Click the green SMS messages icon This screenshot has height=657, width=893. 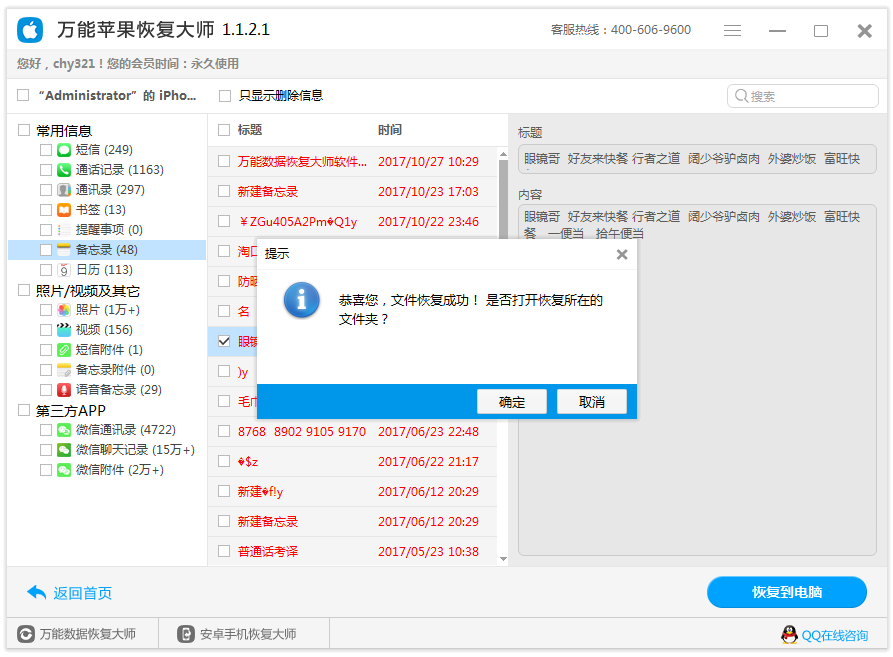pyautogui.click(x=64, y=150)
